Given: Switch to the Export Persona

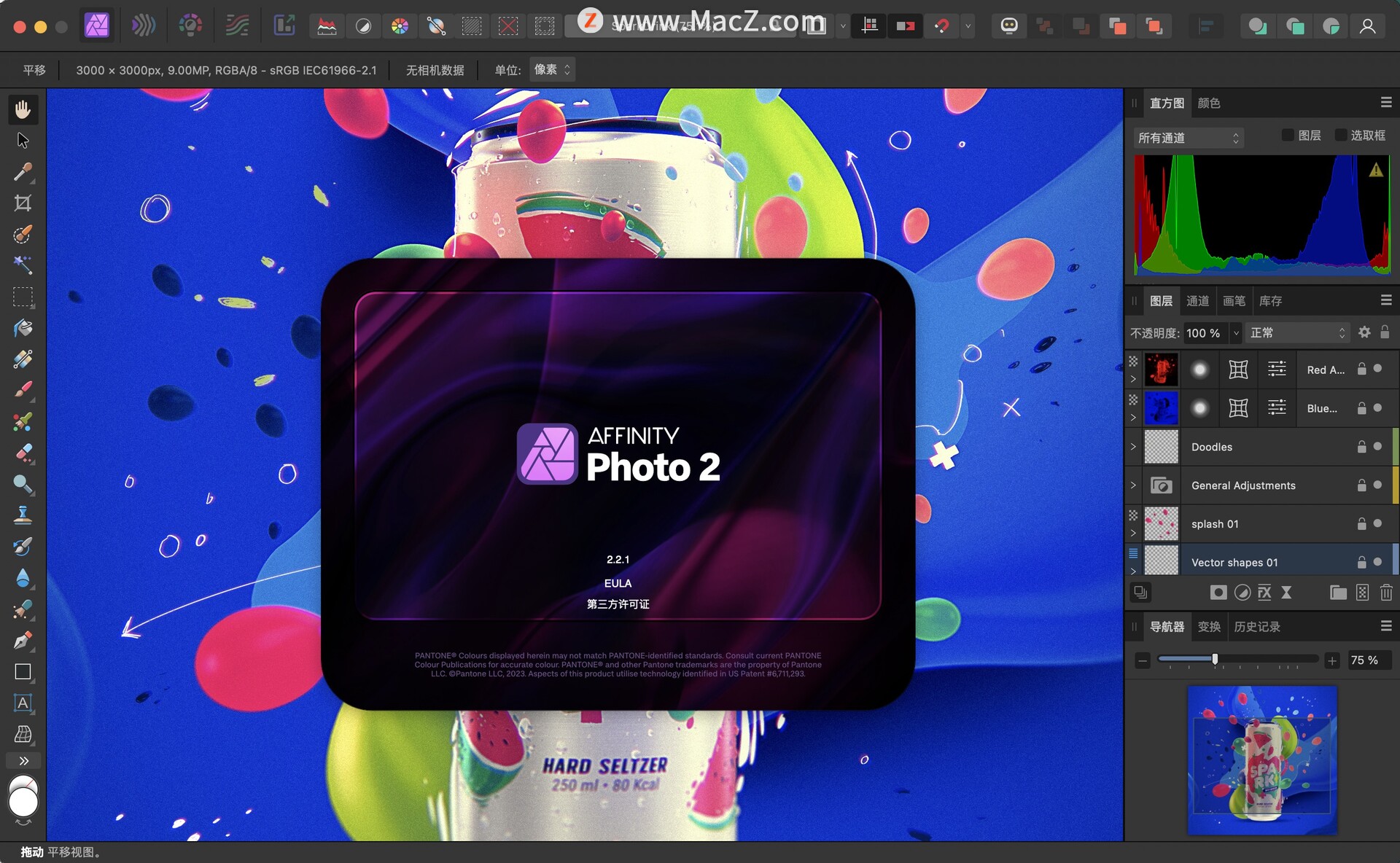Looking at the screenshot, I should 284,26.
